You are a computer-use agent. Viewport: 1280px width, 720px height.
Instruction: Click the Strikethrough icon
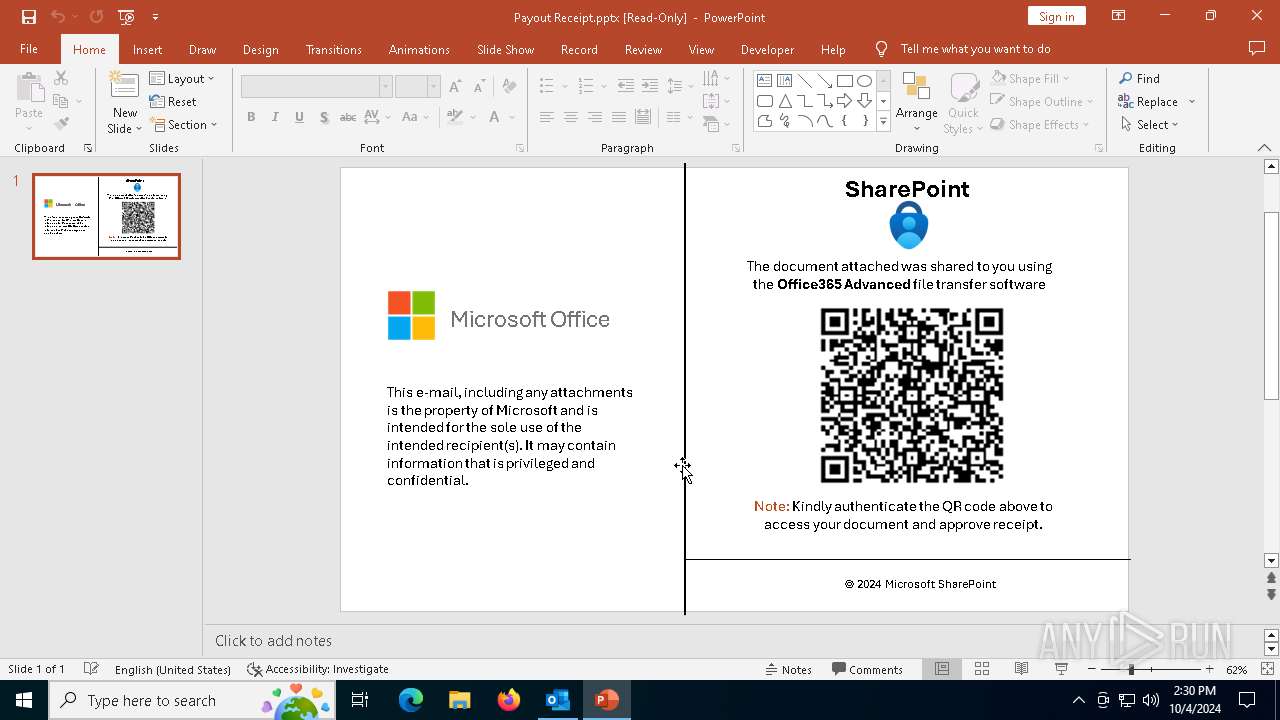[348, 117]
